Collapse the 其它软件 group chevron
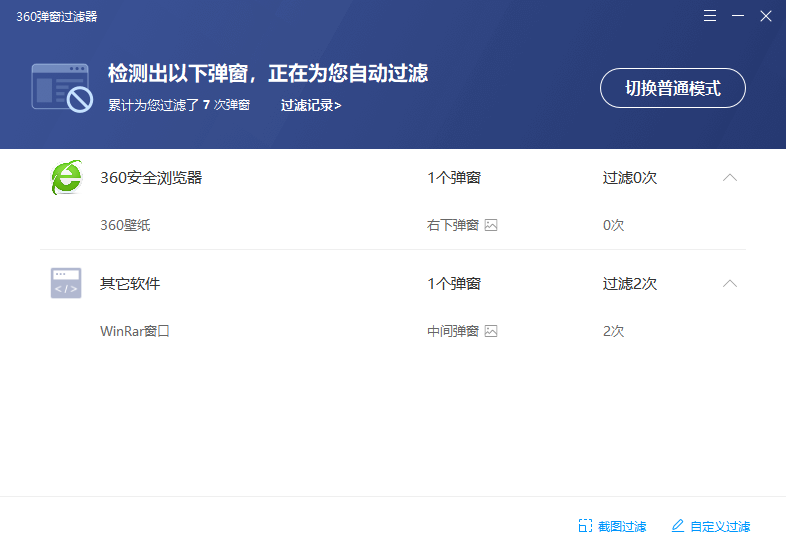The height and width of the screenshot is (550, 786). pos(730,283)
